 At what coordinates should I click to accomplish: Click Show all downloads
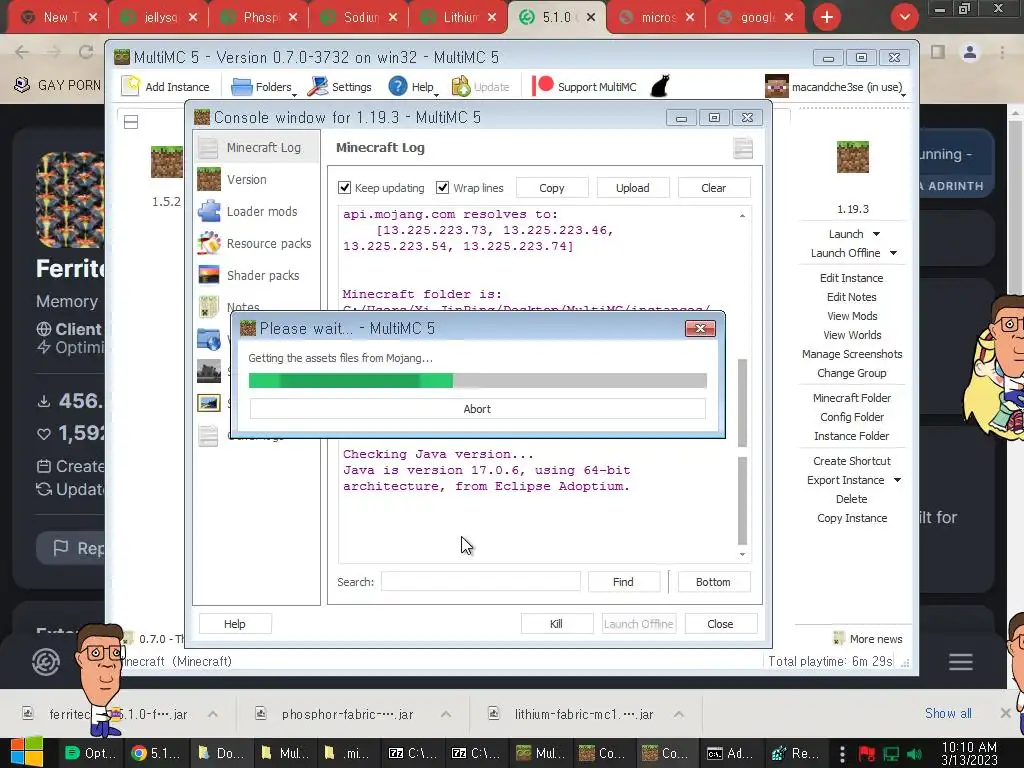pos(948,714)
